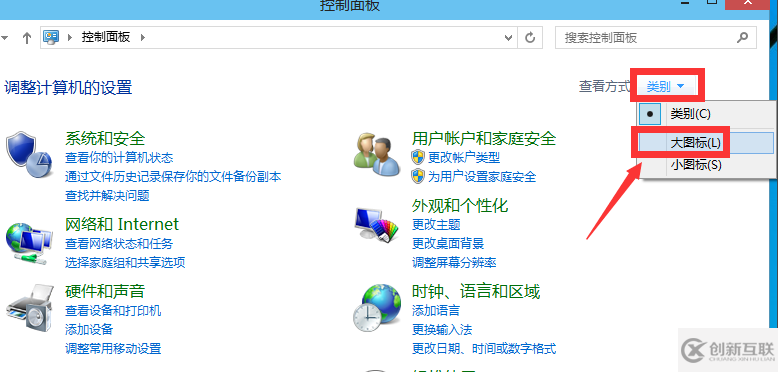Open 查找并解决问题 link

point(107,195)
